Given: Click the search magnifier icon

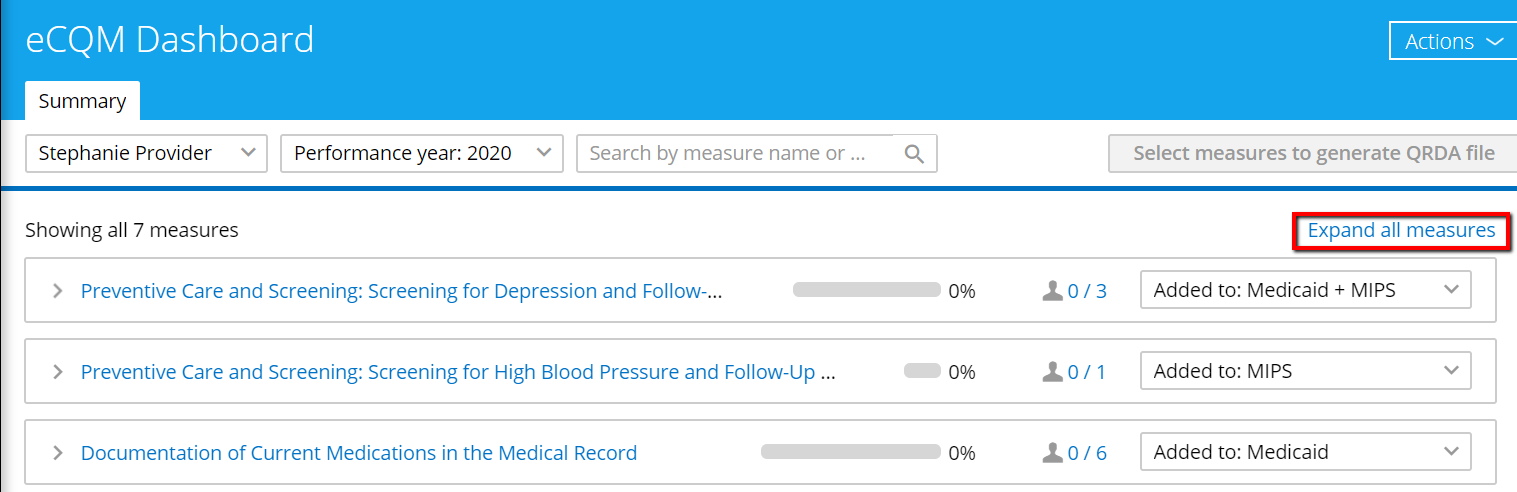Looking at the screenshot, I should pos(914,154).
